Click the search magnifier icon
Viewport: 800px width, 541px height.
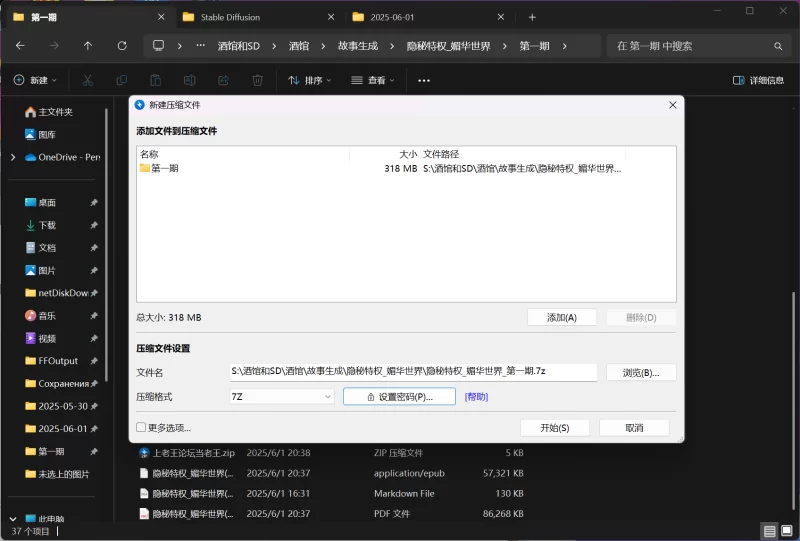pyautogui.click(x=778, y=46)
